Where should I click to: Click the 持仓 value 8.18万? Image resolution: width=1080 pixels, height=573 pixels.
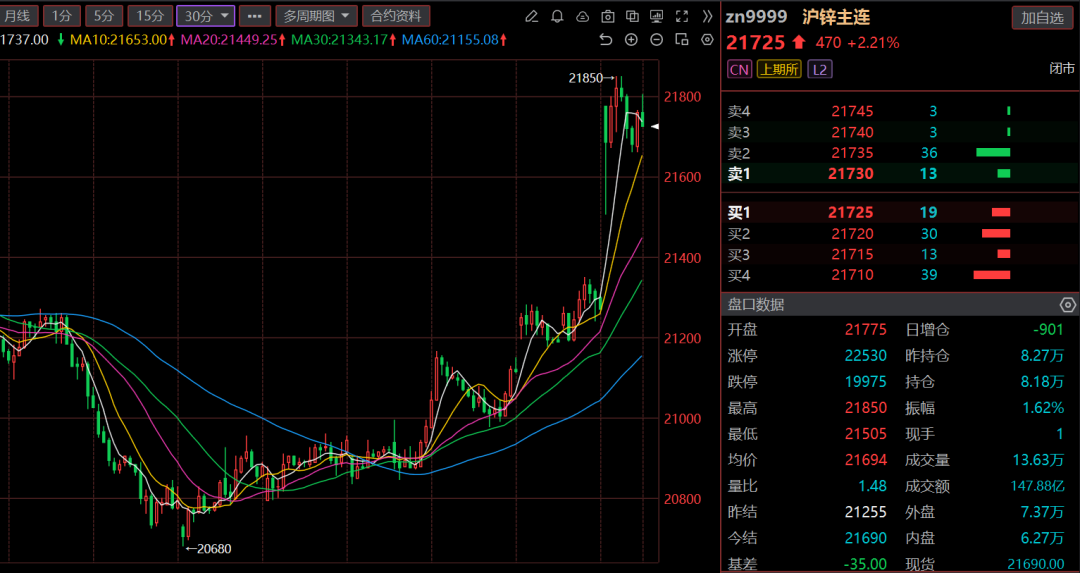1042,382
